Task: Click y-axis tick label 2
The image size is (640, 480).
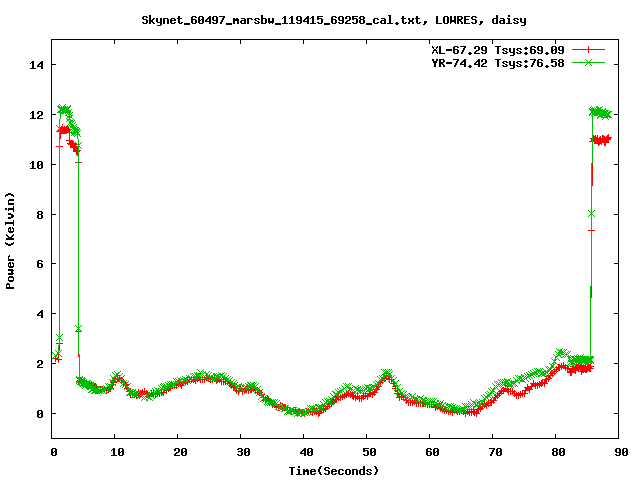Action: 40,364
